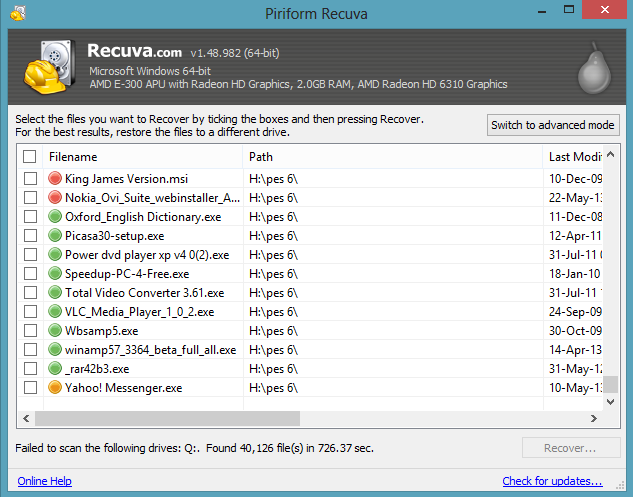Click the horizontal scrollbar right arrow
Screen dimensions: 633x497
[x=593, y=418]
